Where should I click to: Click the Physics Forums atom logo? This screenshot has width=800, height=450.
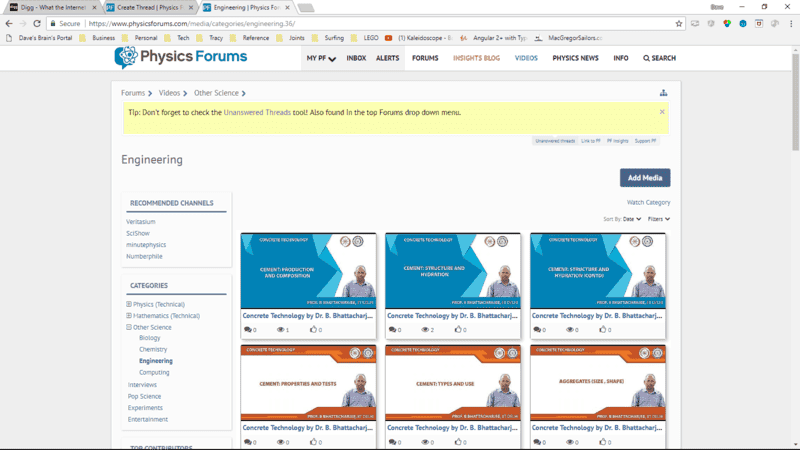pyautogui.click(x=126, y=57)
